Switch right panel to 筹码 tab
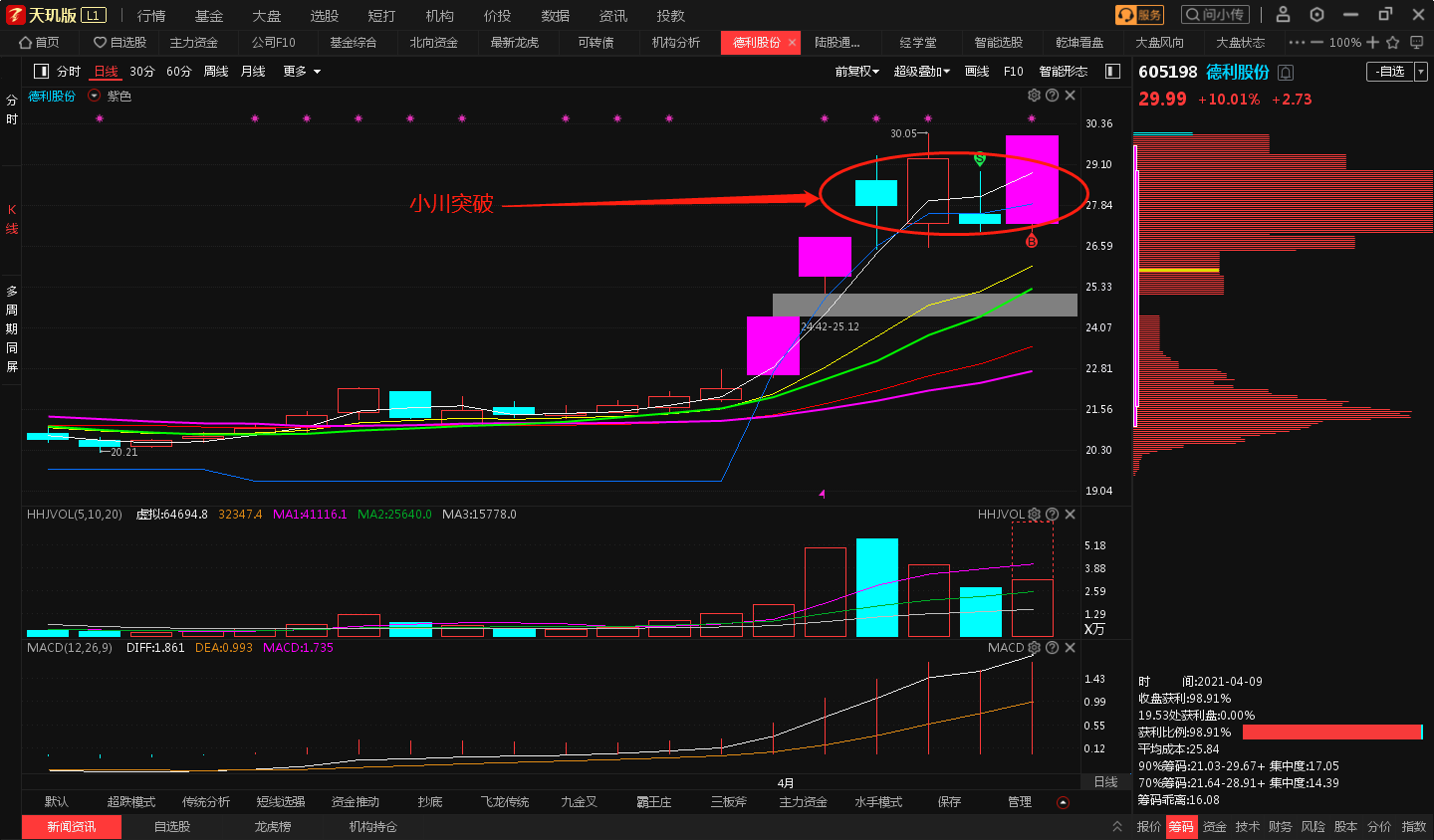Screen dimensions: 1434x840 [x=1181, y=827]
